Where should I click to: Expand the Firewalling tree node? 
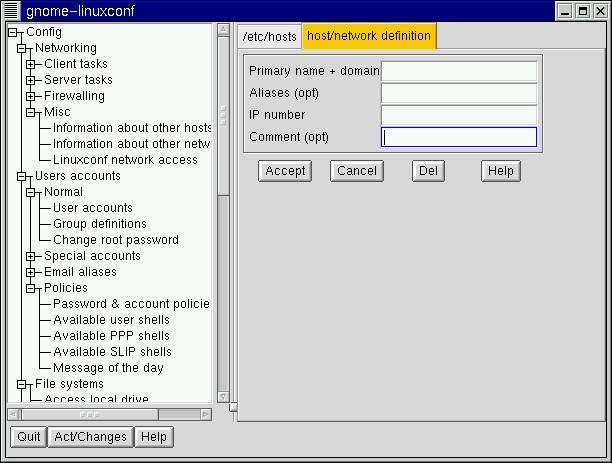click(30, 96)
